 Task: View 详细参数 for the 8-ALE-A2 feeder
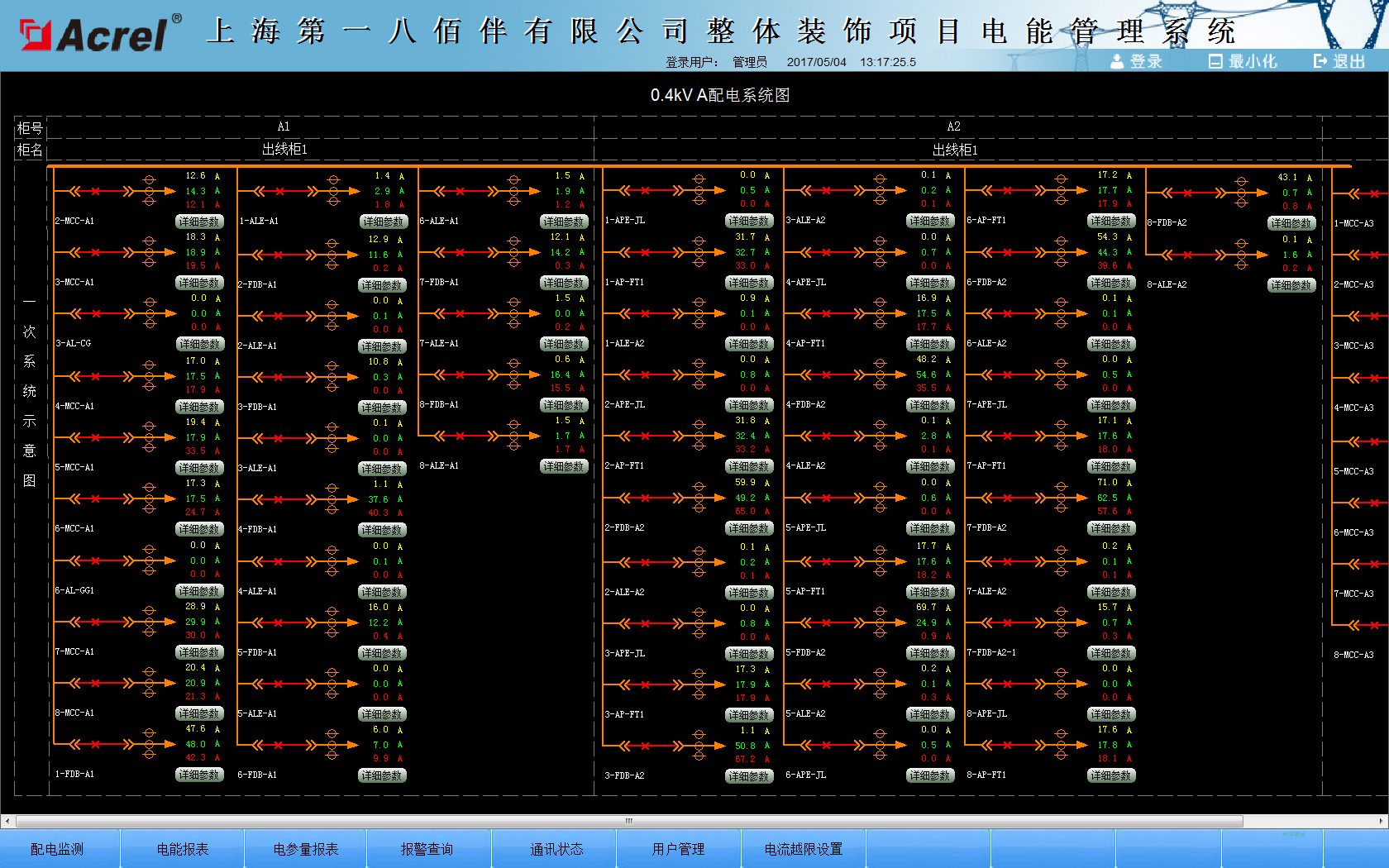[x=1291, y=285]
